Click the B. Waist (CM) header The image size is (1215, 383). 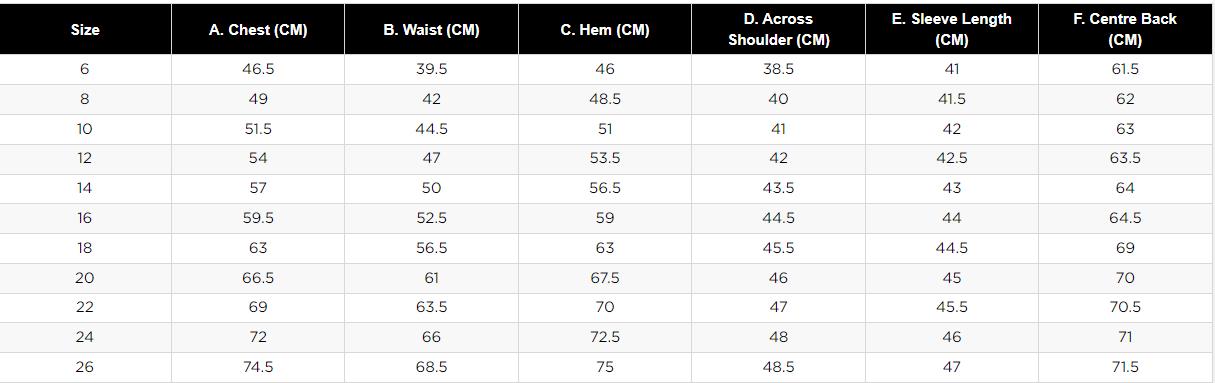pyautogui.click(x=431, y=30)
